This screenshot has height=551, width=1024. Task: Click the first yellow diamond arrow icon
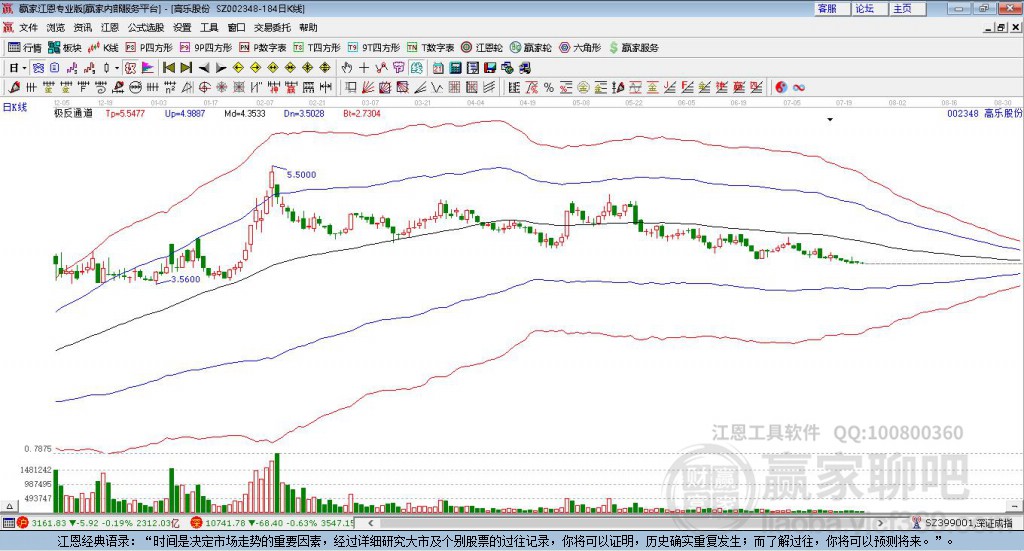click(238, 68)
